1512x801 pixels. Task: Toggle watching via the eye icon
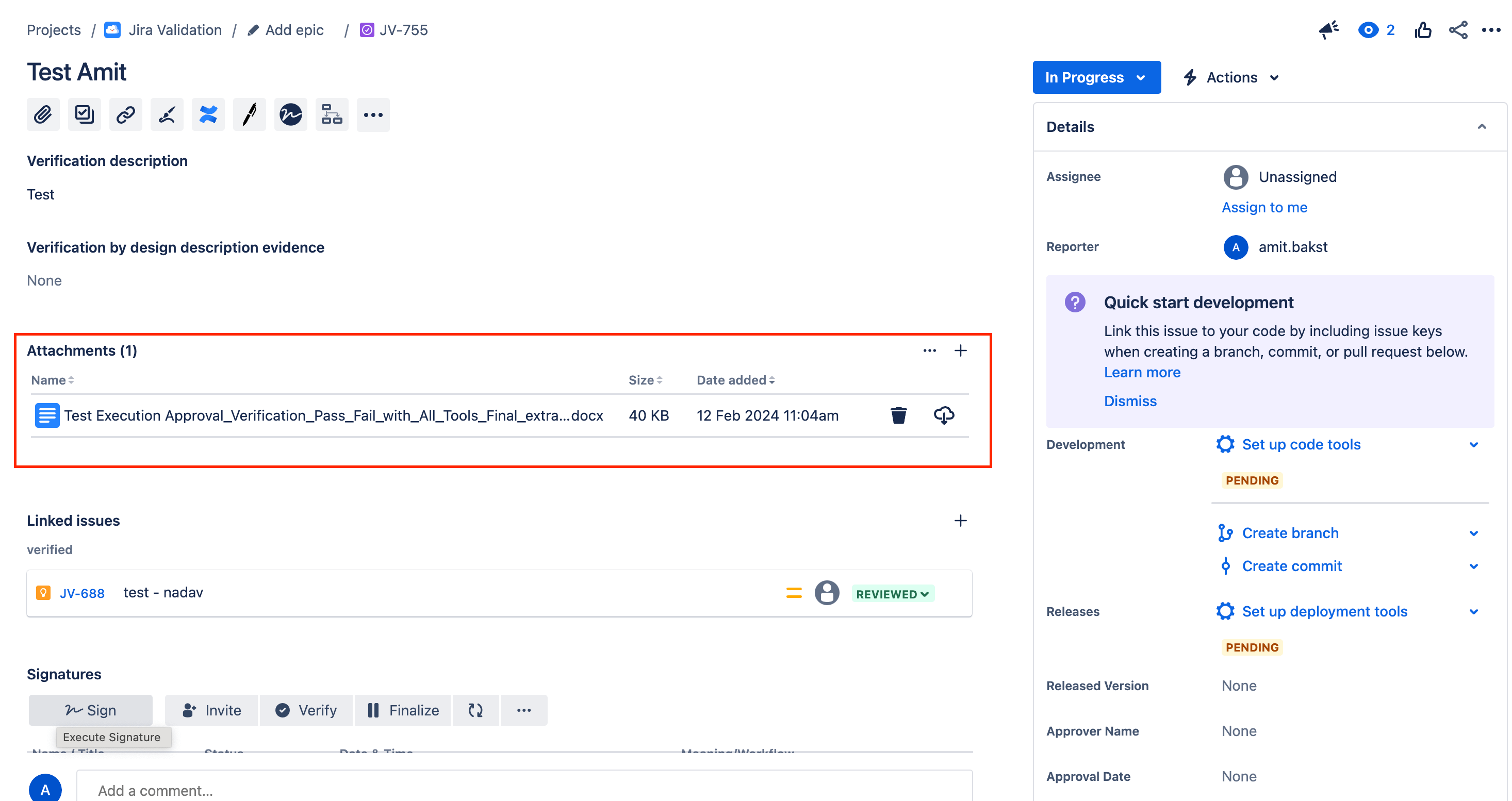point(1368,30)
